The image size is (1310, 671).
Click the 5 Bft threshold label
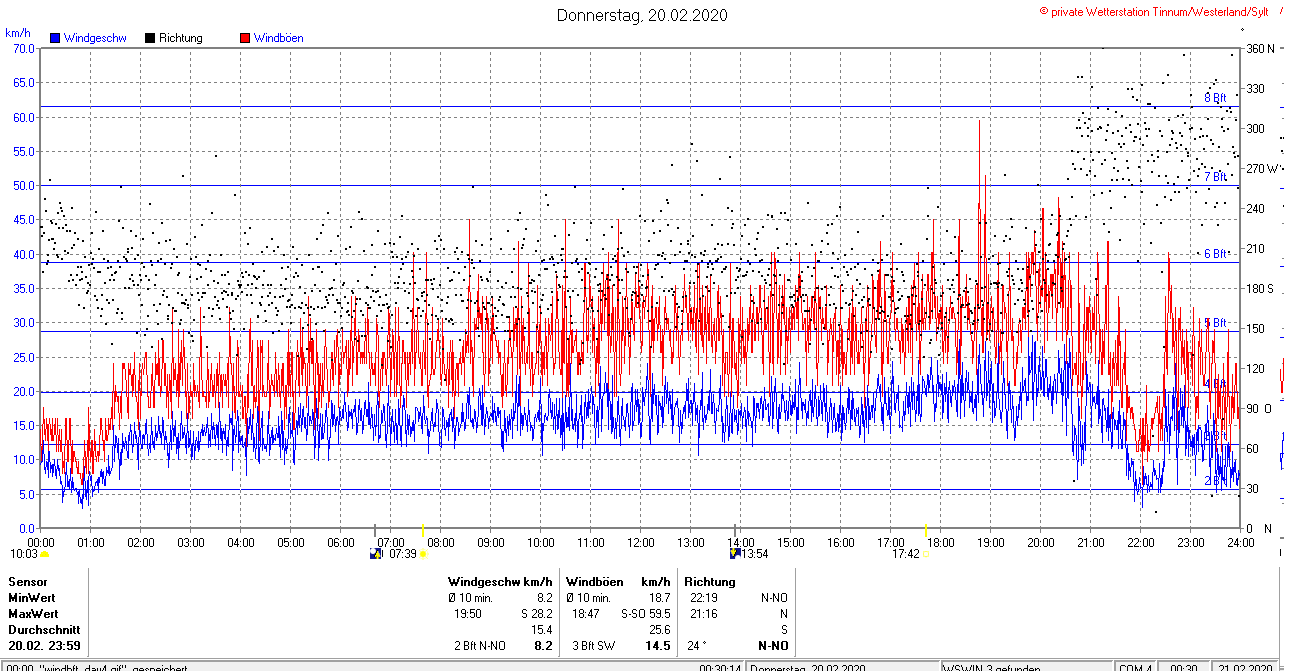coord(1215,323)
